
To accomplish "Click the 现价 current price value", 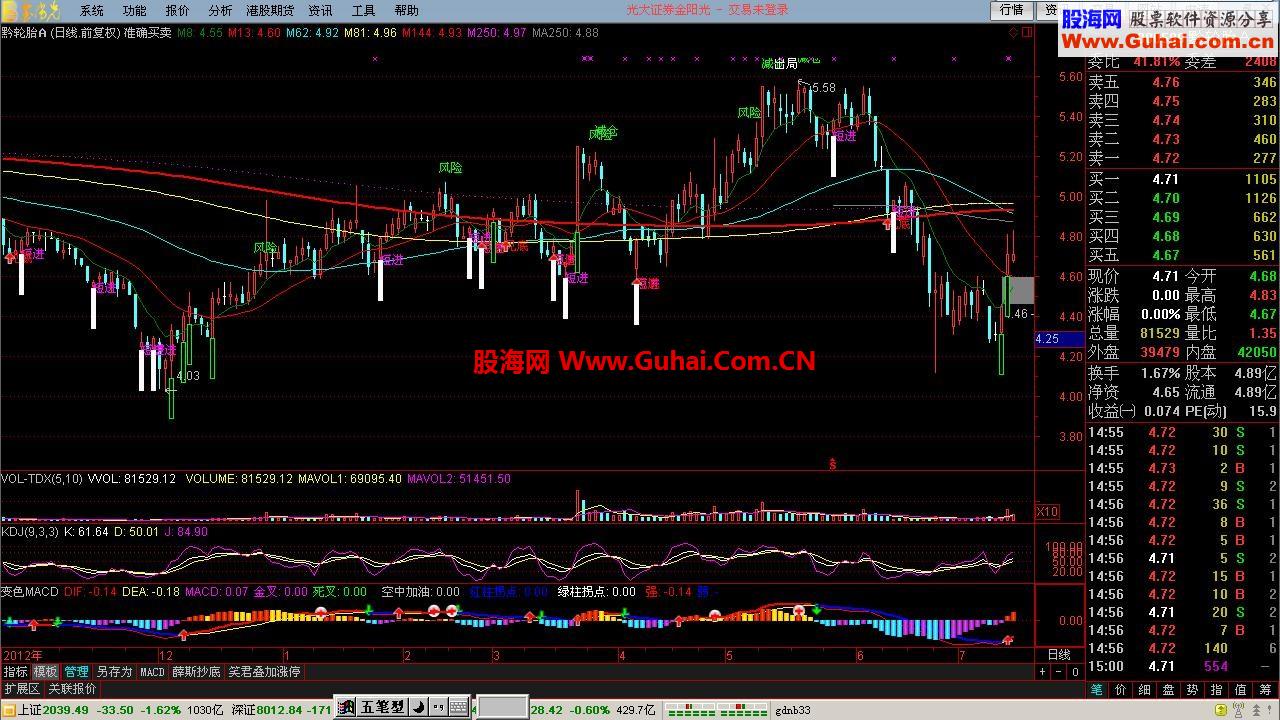I will (1164, 276).
